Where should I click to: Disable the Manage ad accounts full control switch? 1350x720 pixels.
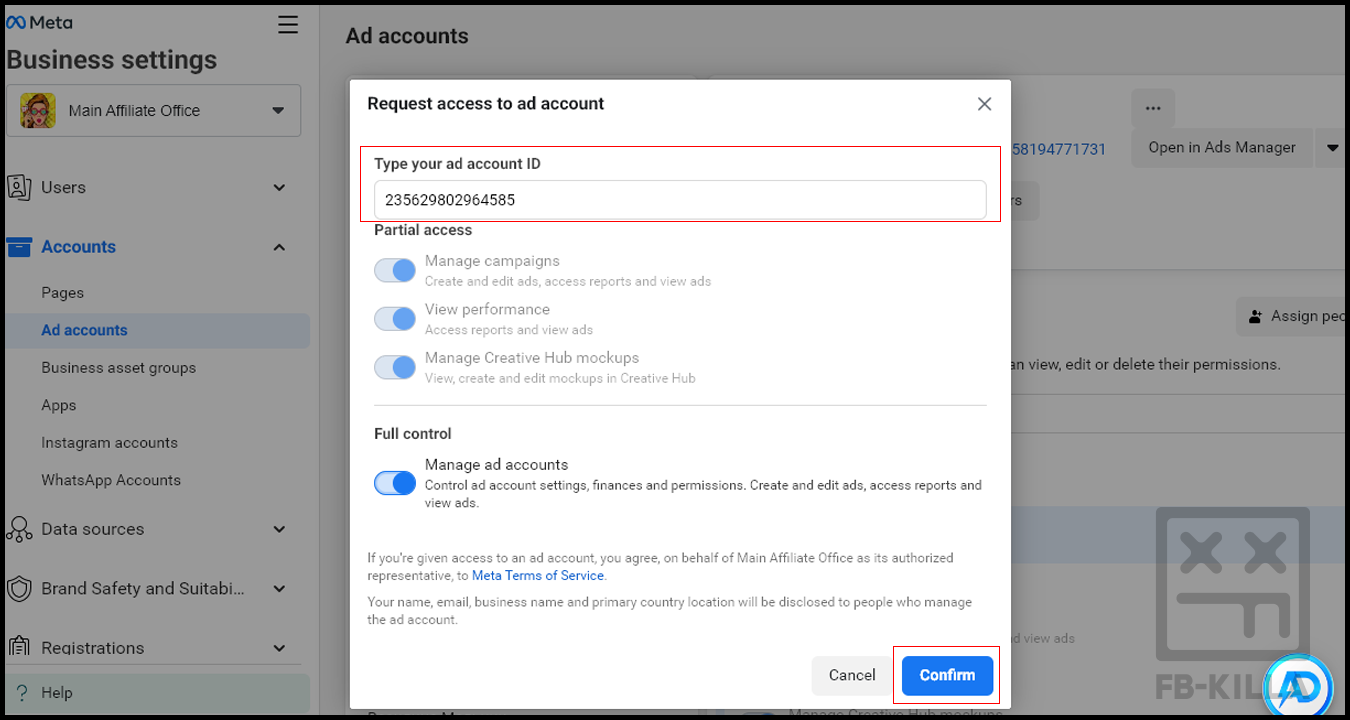tap(395, 483)
